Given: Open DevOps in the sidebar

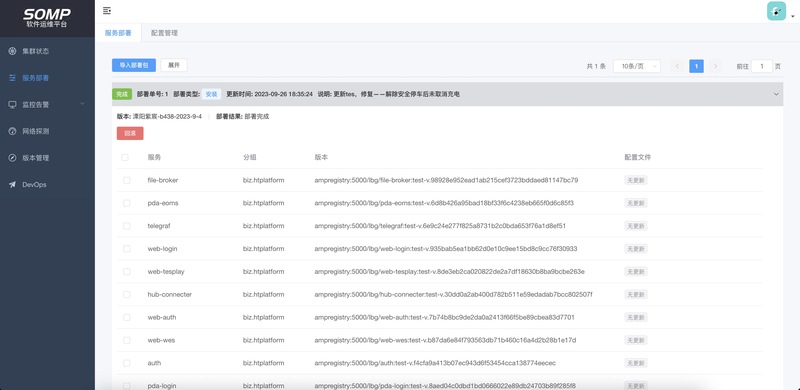Looking at the screenshot, I should click(x=47, y=184).
